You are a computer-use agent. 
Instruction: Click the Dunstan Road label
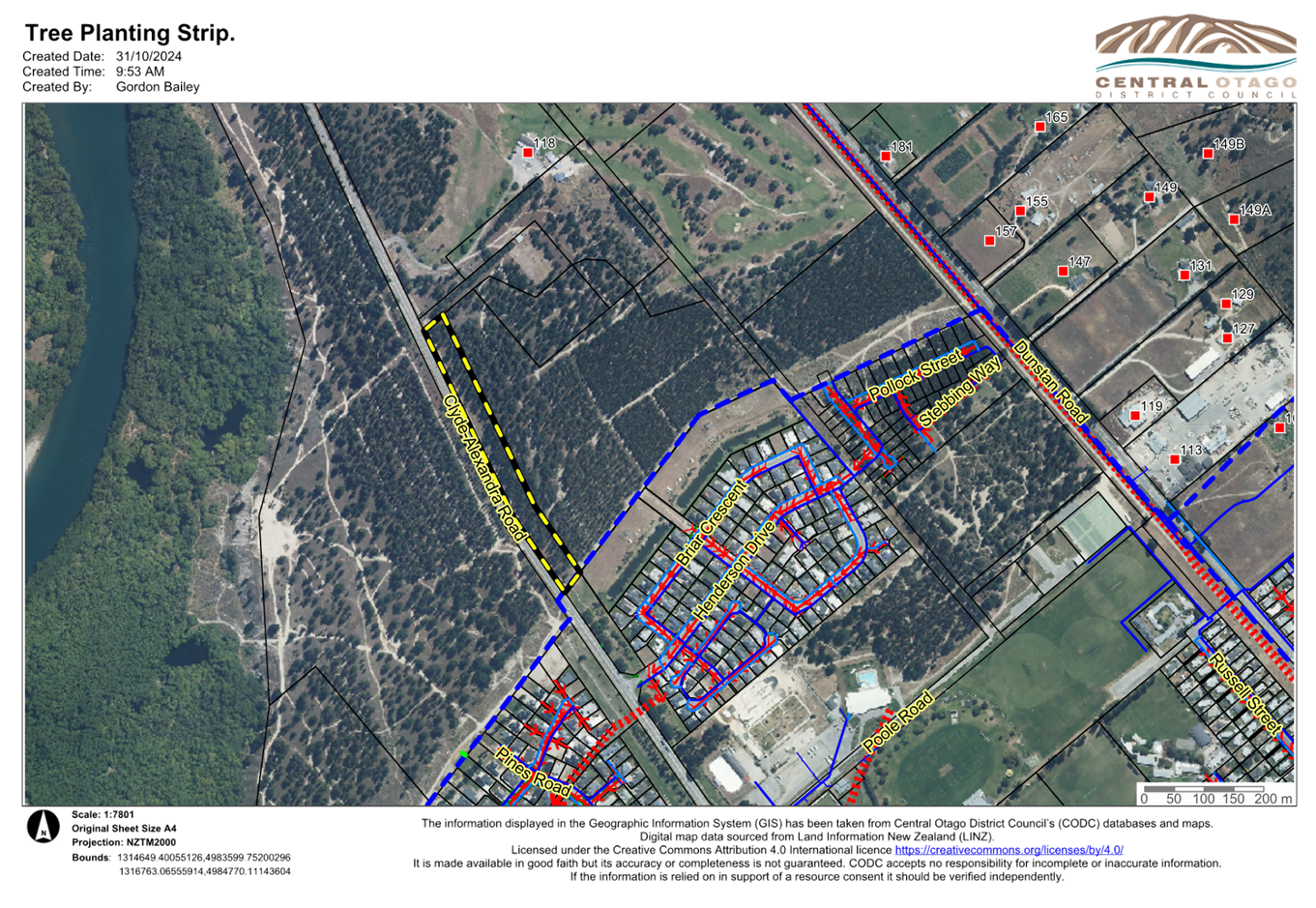coord(1052,382)
